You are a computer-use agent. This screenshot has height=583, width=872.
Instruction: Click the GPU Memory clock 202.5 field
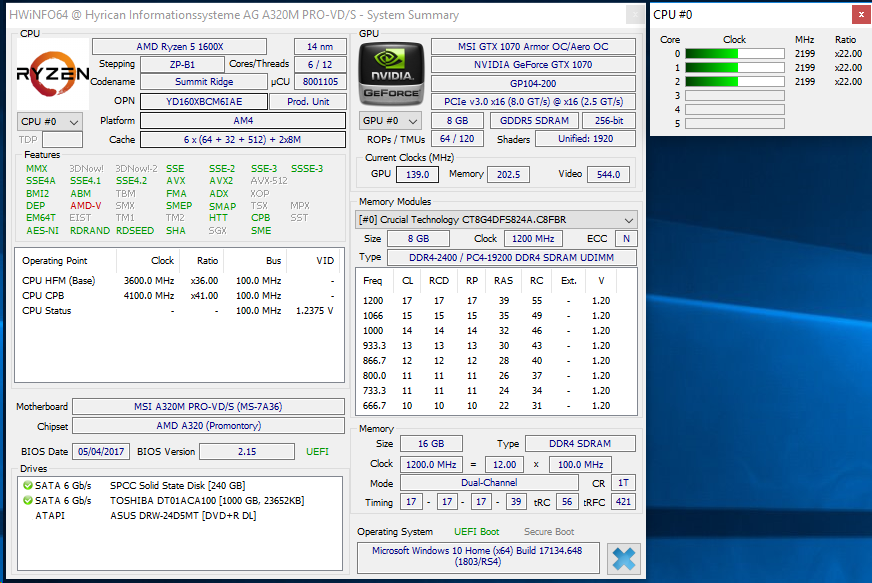point(508,175)
